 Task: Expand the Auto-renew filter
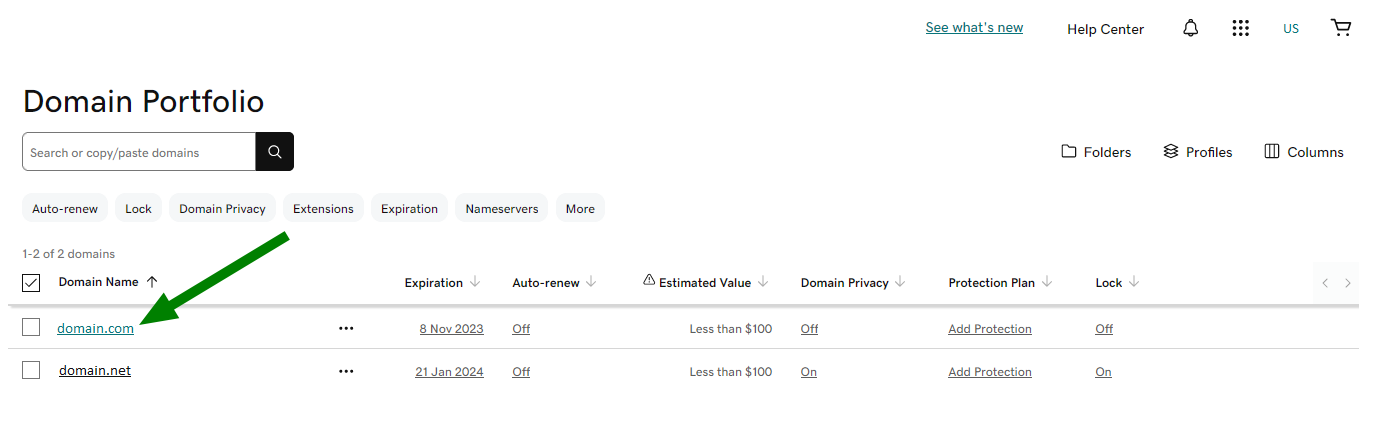[x=65, y=209]
